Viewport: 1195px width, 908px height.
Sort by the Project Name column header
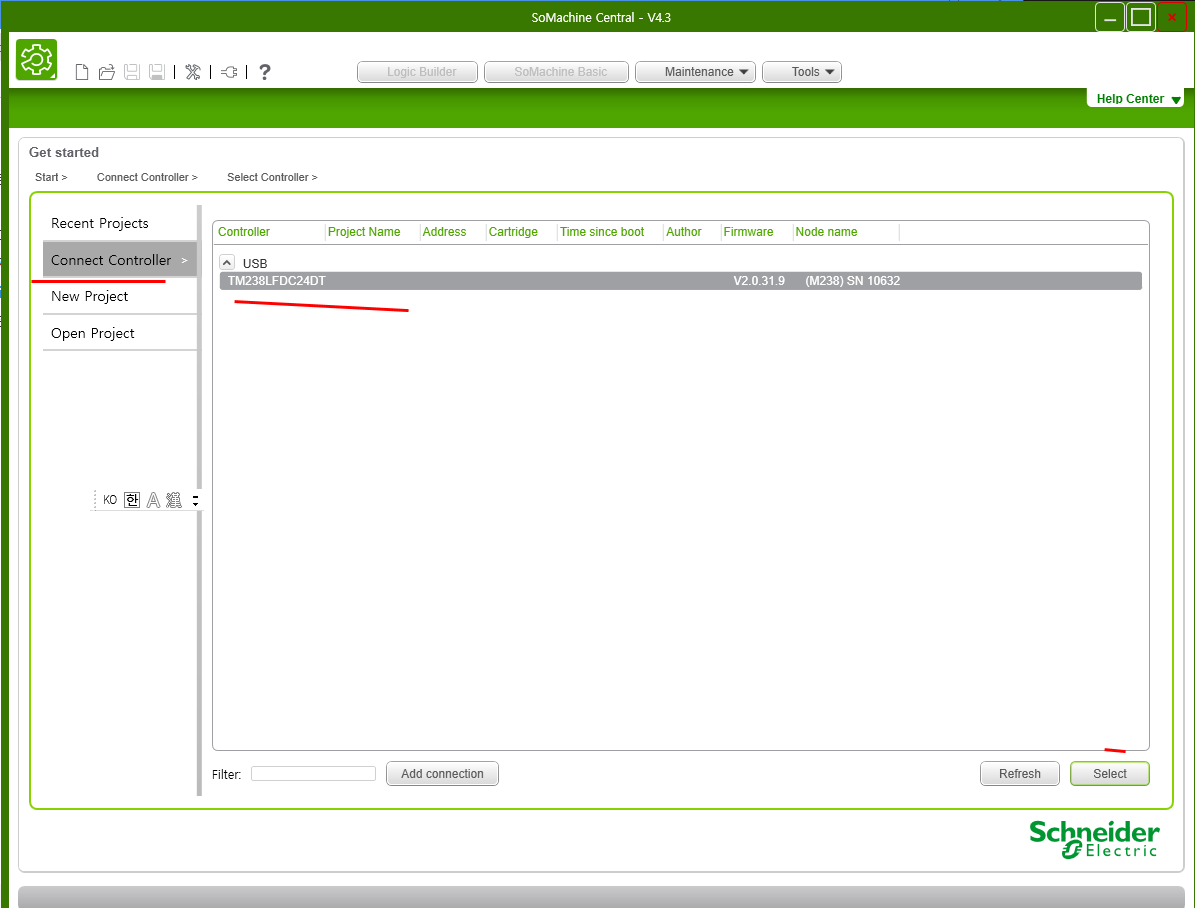coord(364,232)
